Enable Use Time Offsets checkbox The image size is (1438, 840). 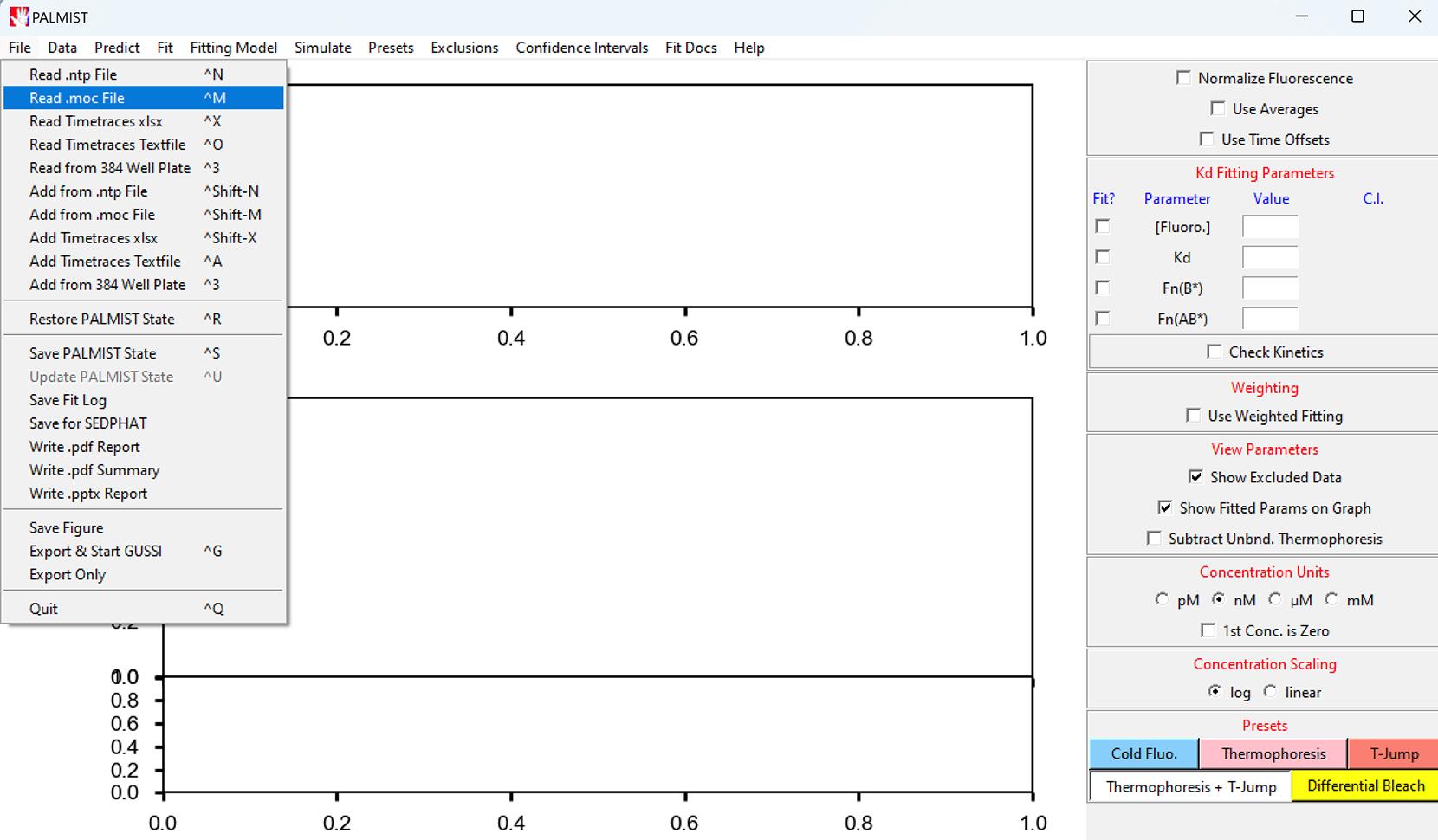(x=1207, y=139)
